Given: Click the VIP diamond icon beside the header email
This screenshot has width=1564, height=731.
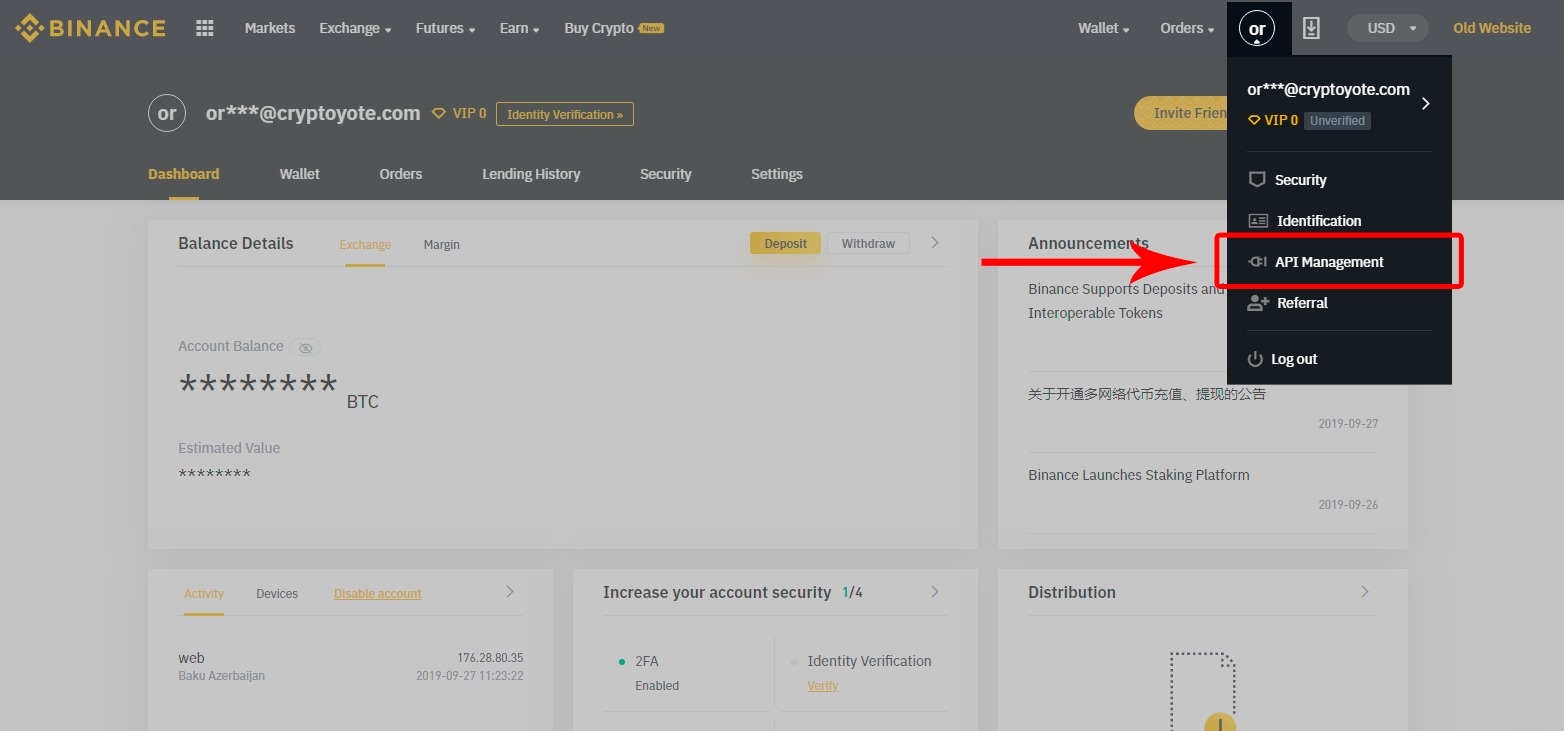Looking at the screenshot, I should tap(438, 114).
